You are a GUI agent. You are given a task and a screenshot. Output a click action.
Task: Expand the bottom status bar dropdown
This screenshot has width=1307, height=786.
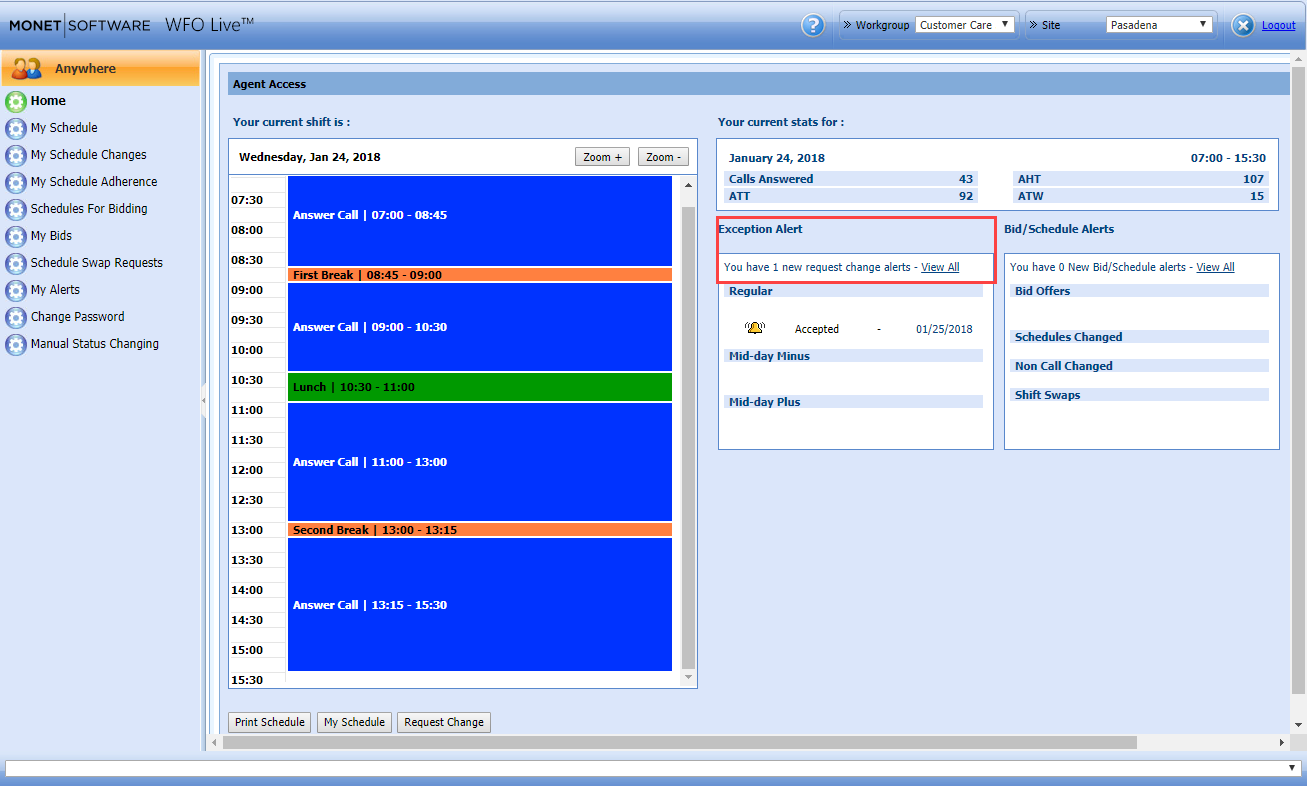click(1292, 768)
